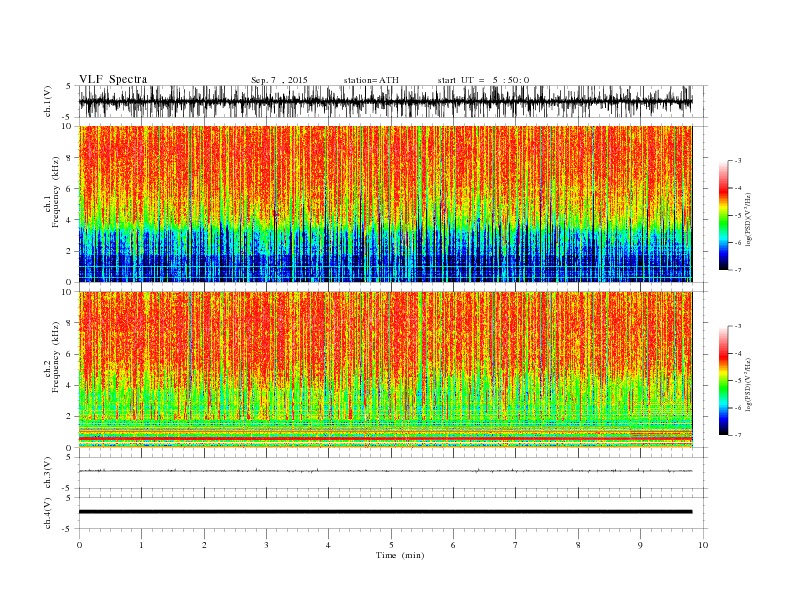Click the time-axis tick label '0'
This screenshot has width=792, height=612.
point(79,545)
